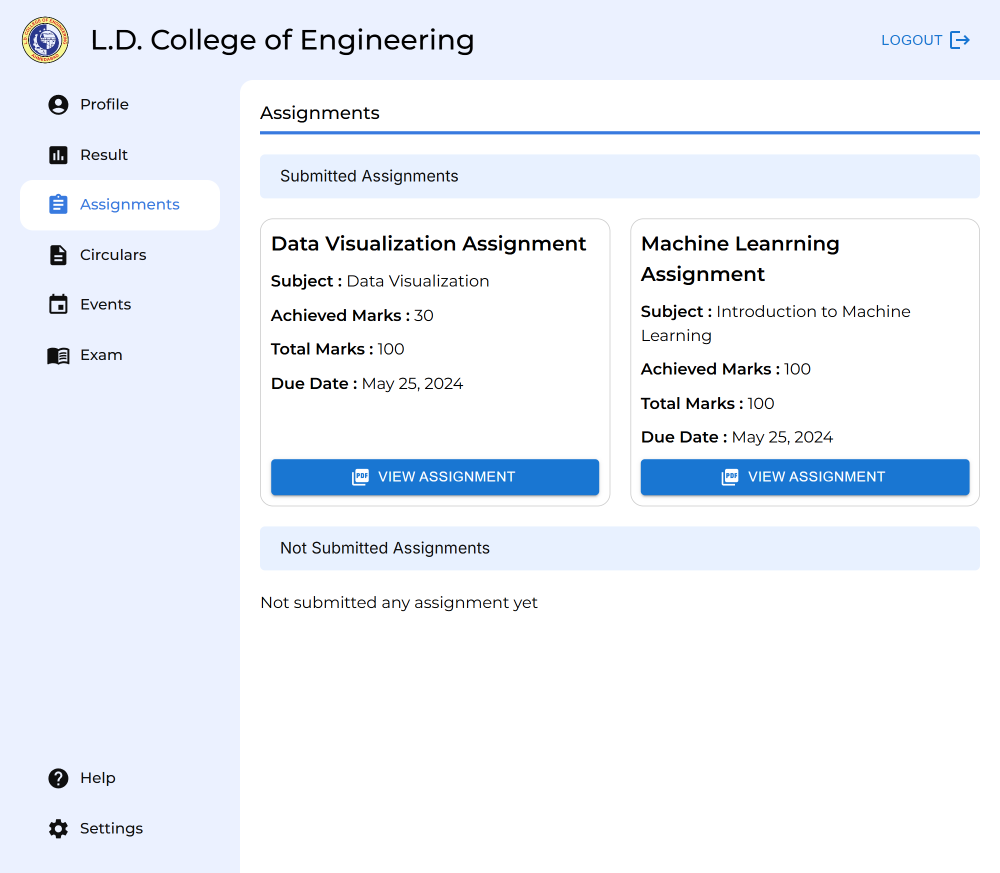Click the Machine Leanrning Assignment card title
This screenshot has height=873, width=1000.
click(x=740, y=259)
